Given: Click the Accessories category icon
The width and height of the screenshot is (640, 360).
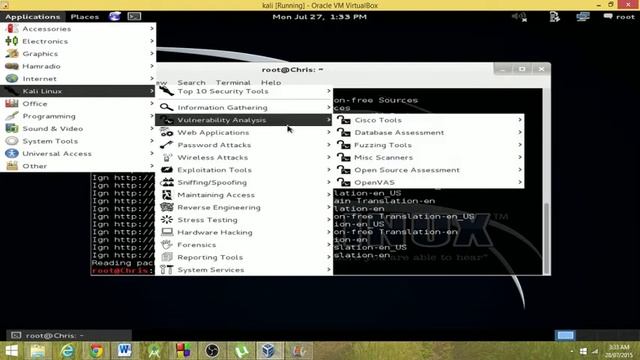Looking at the screenshot, I should tap(12, 29).
